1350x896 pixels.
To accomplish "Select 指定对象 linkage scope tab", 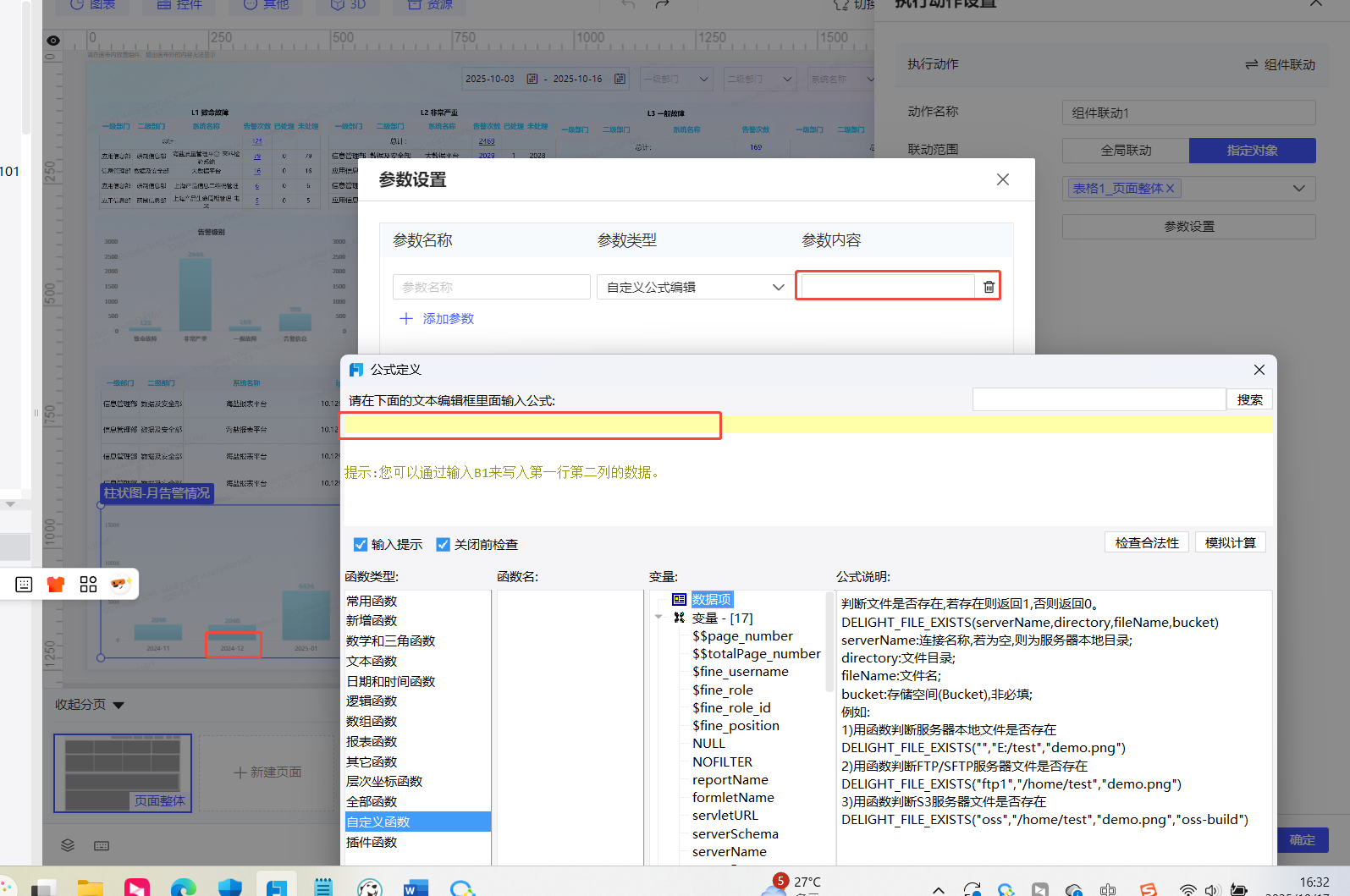I will point(1252,151).
